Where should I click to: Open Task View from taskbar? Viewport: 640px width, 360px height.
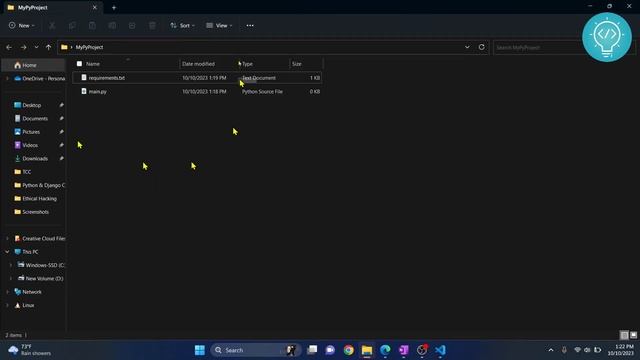312,350
